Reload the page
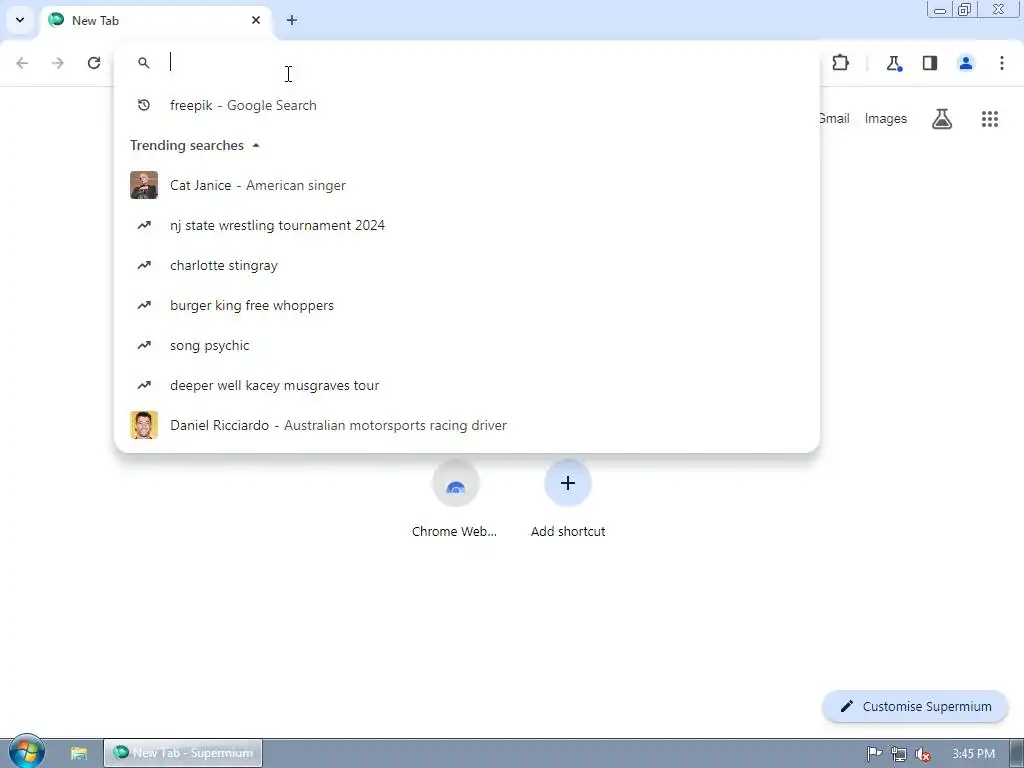 (94, 63)
